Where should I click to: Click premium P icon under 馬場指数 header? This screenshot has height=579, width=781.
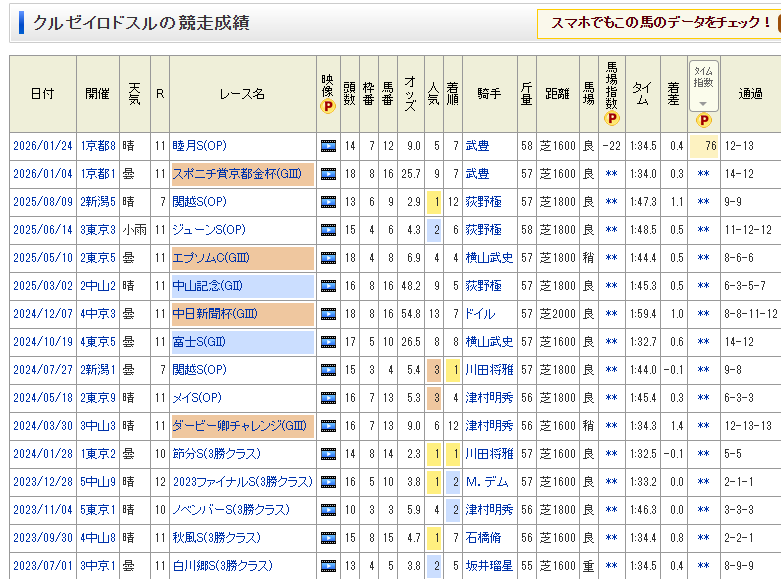[612, 118]
